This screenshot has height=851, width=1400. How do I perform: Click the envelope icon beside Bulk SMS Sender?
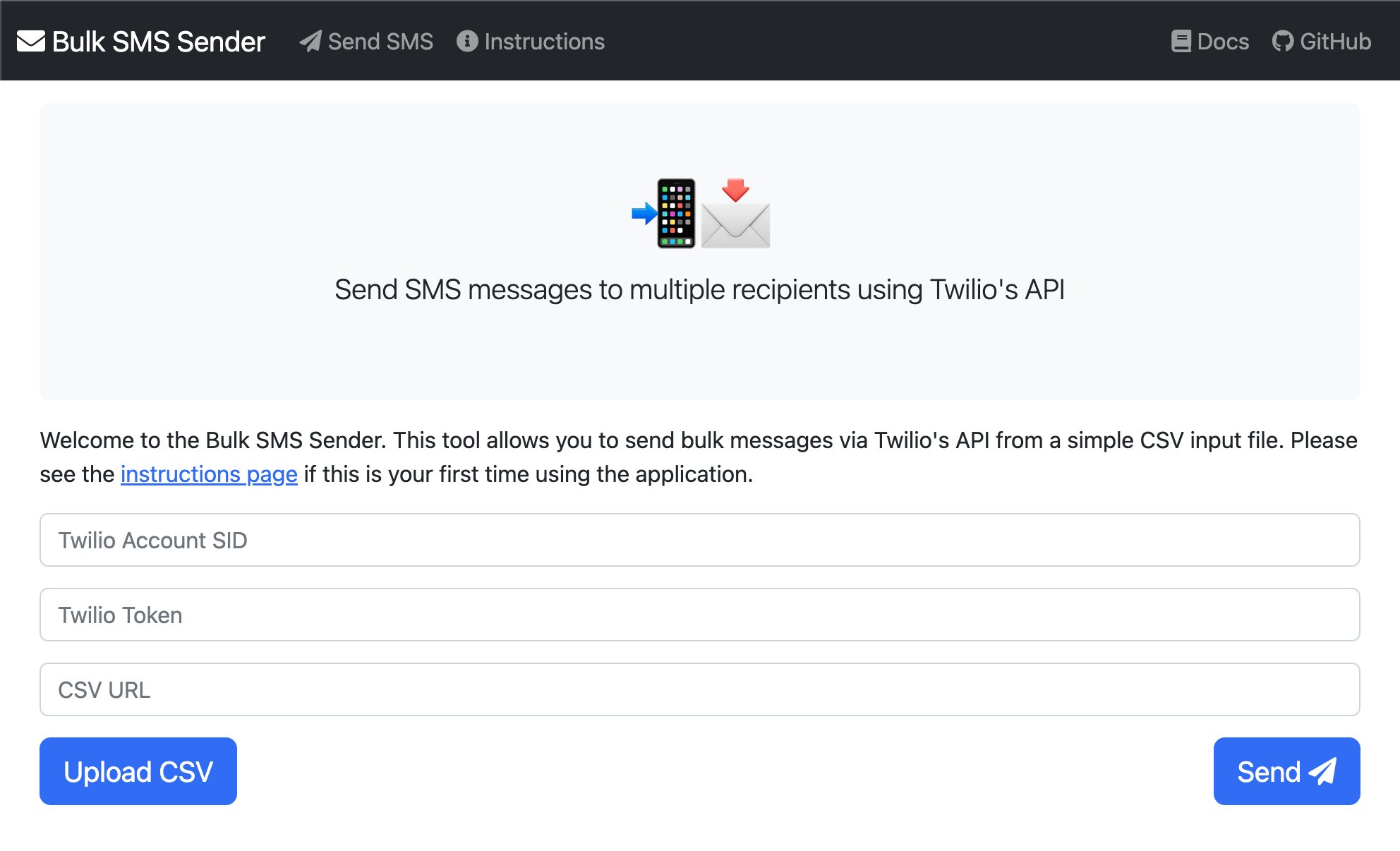point(31,42)
